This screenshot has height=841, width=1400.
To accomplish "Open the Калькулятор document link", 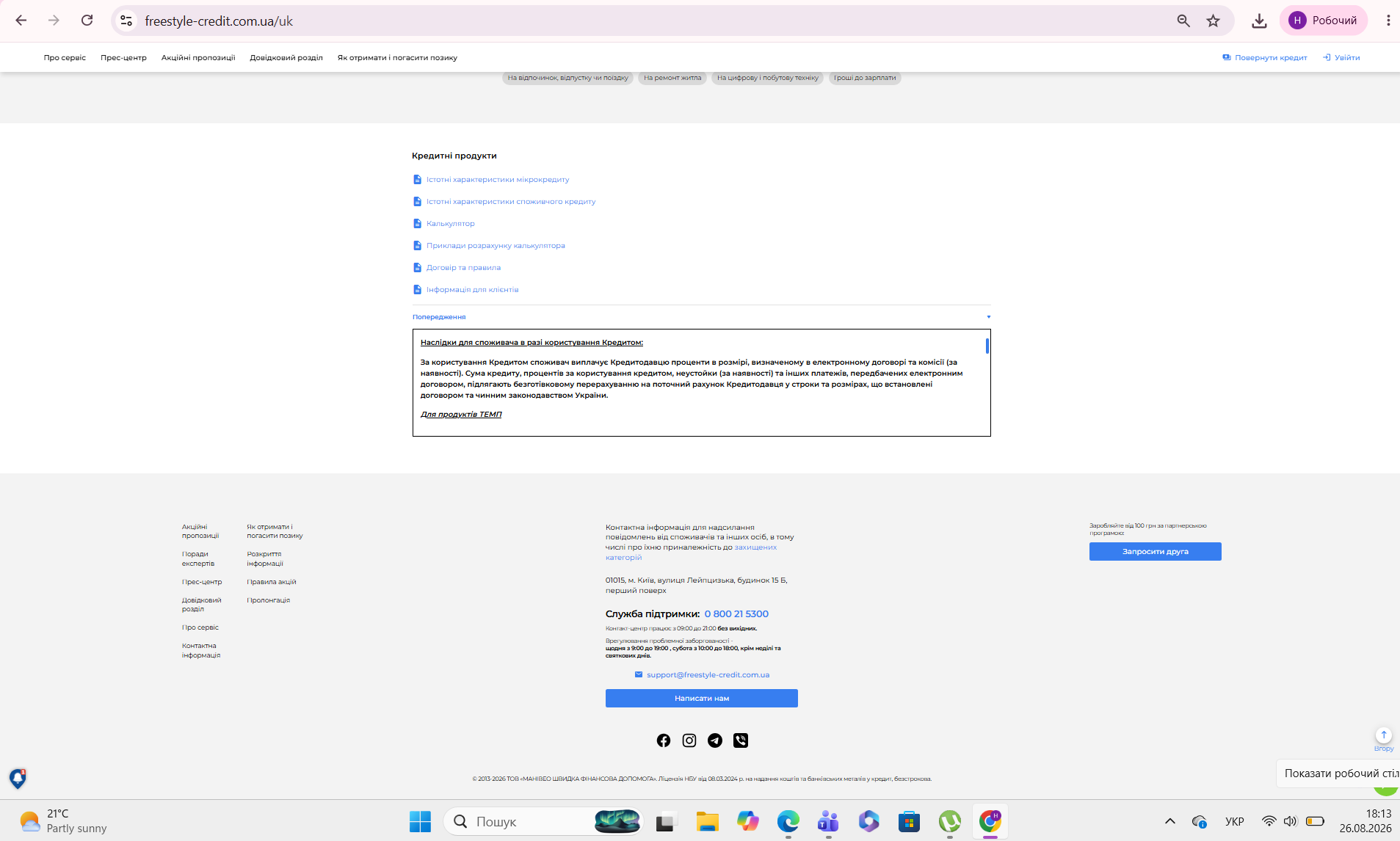I will pos(450,224).
